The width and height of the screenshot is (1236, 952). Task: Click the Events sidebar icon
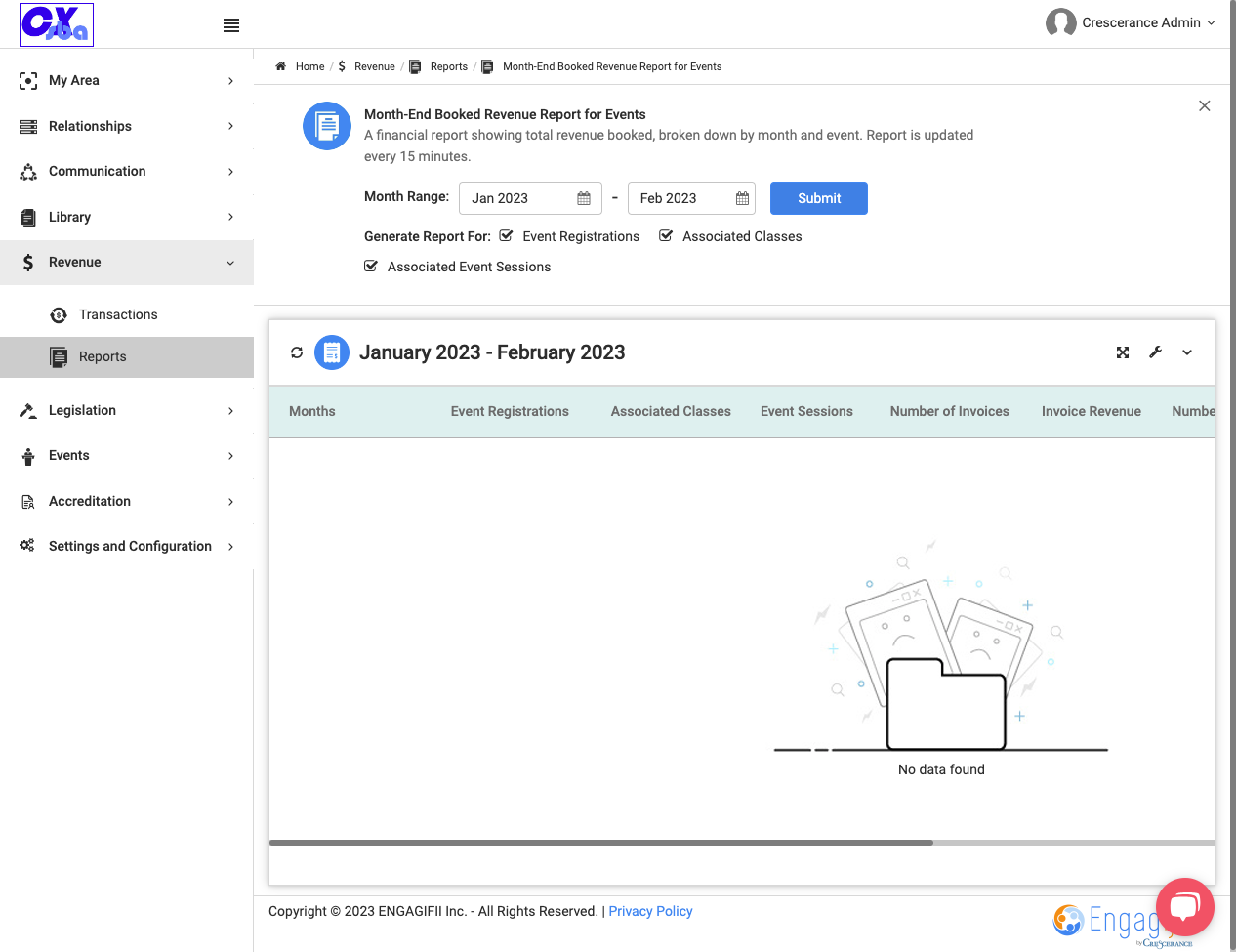point(28,456)
